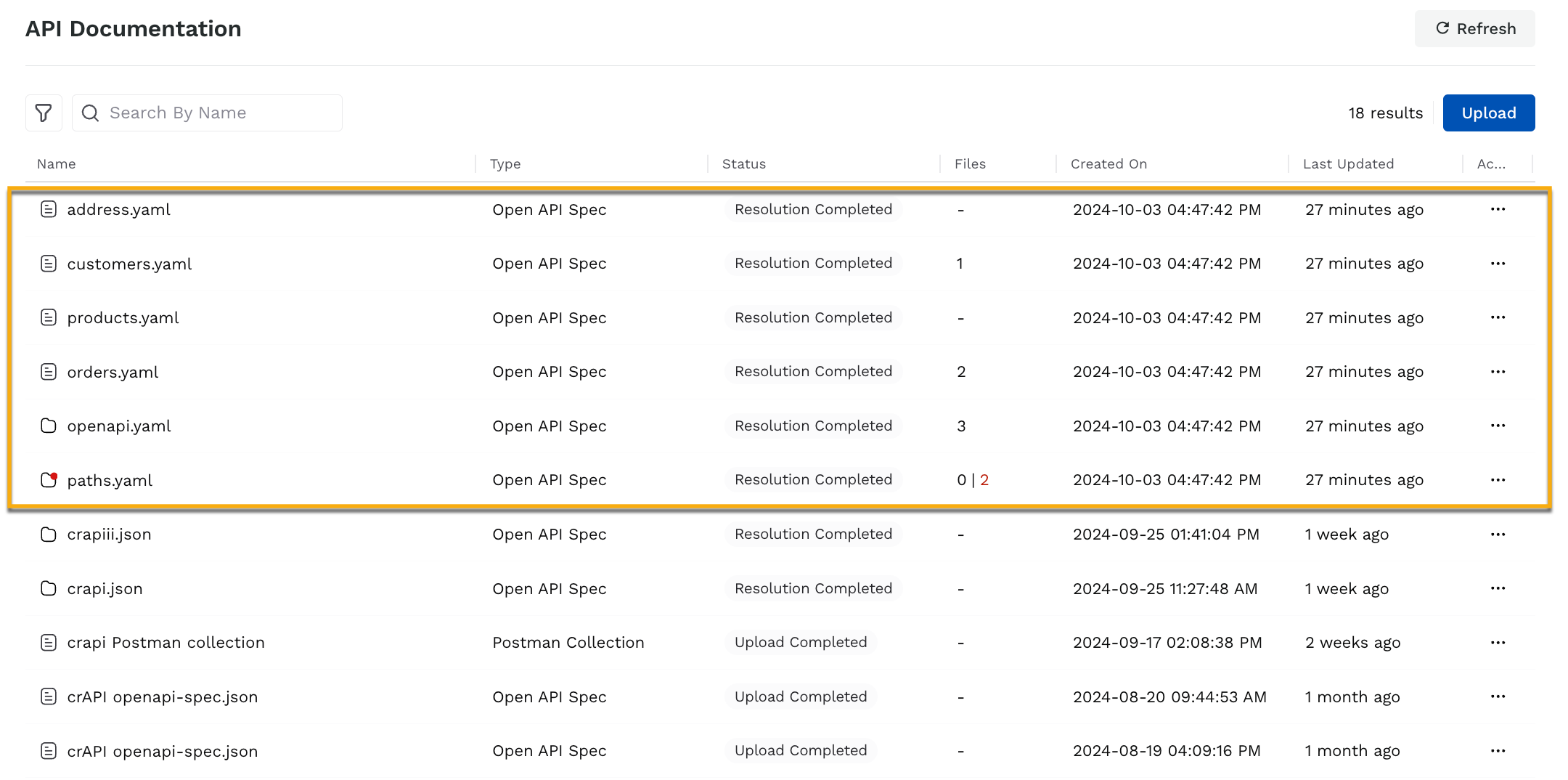Sort by the Last Updated column header
1568x780 pixels.
coord(1349,164)
